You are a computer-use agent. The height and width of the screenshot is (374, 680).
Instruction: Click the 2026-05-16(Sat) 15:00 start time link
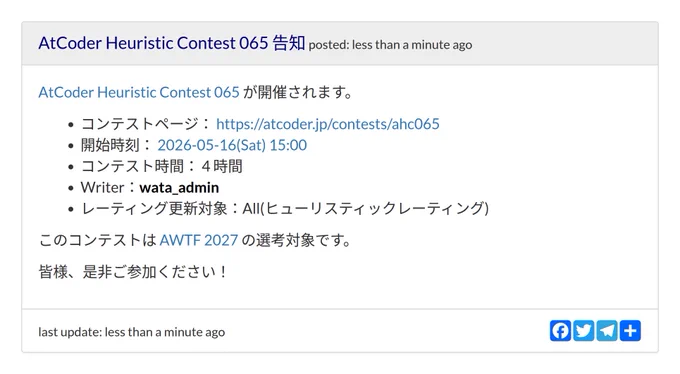pos(232,145)
